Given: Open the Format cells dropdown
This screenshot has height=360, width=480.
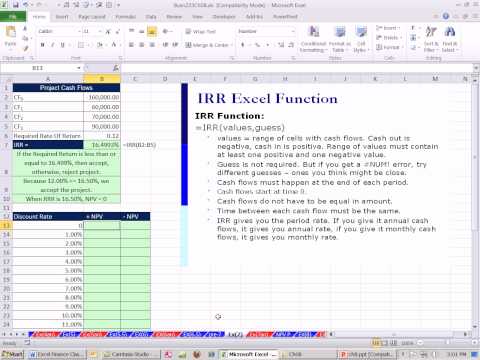Looking at the screenshot, I should tap(389, 47).
